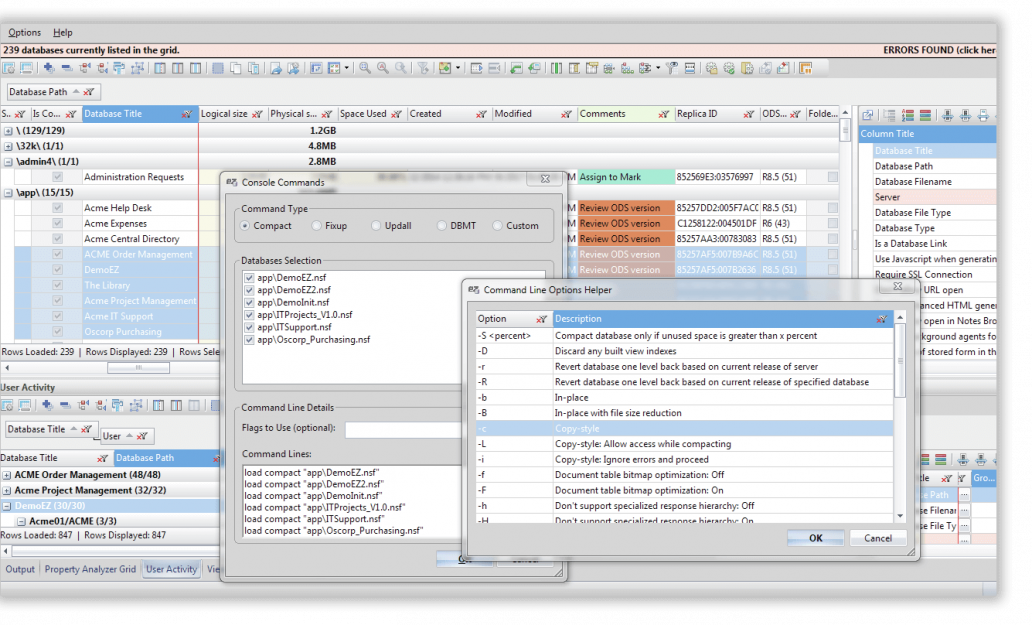Click filter icon on Space Used column header

(396, 114)
